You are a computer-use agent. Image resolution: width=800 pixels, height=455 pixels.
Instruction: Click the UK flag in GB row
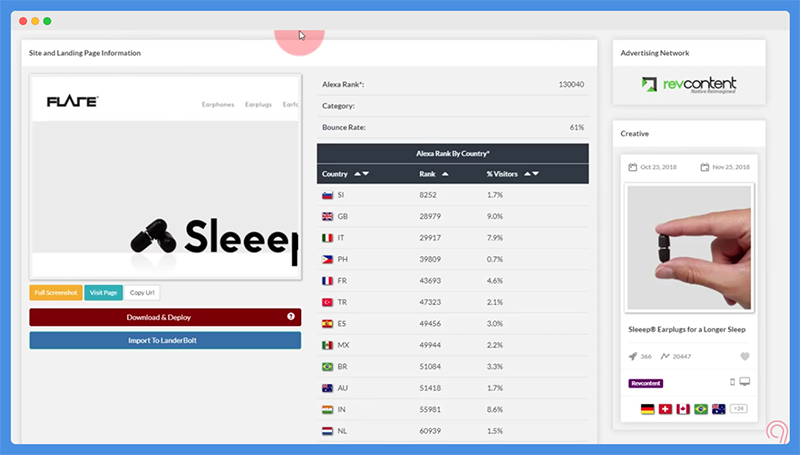(328, 217)
